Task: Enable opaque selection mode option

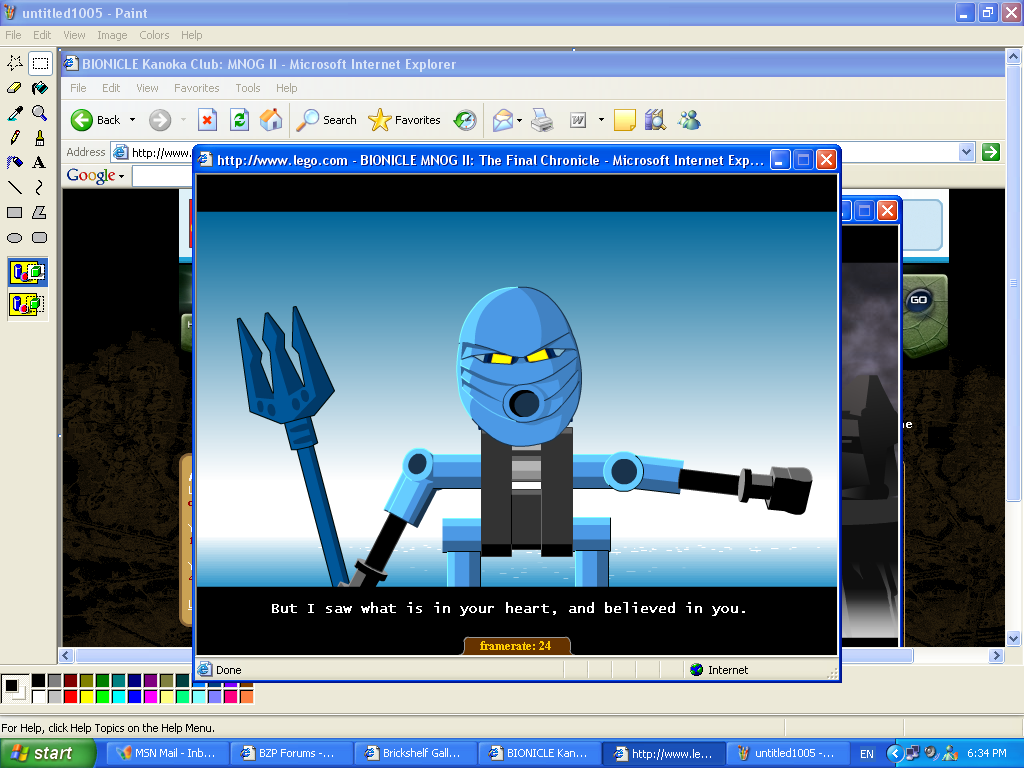Action: 27,272
